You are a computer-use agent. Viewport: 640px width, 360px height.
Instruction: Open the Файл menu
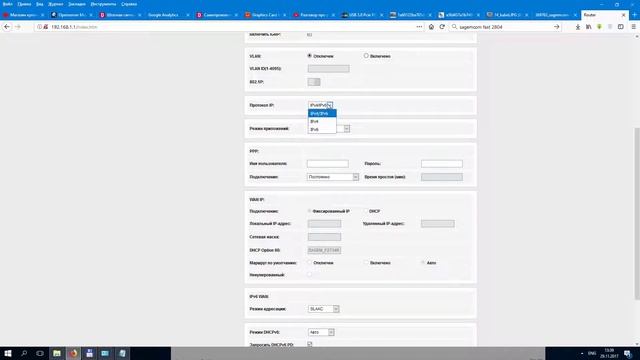[x=7, y=4]
